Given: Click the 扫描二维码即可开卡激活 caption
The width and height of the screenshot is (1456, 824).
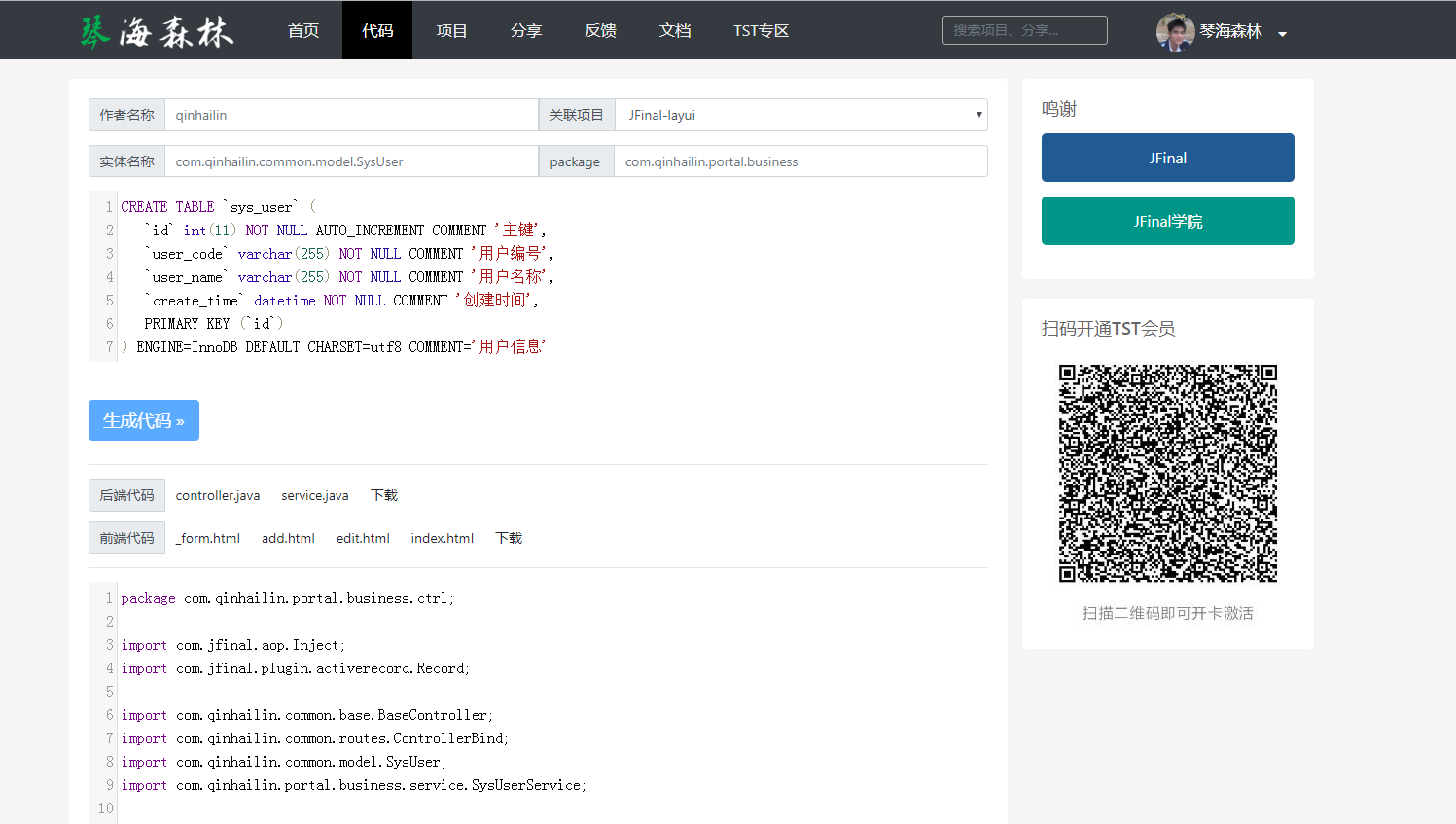Looking at the screenshot, I should (x=1167, y=613).
